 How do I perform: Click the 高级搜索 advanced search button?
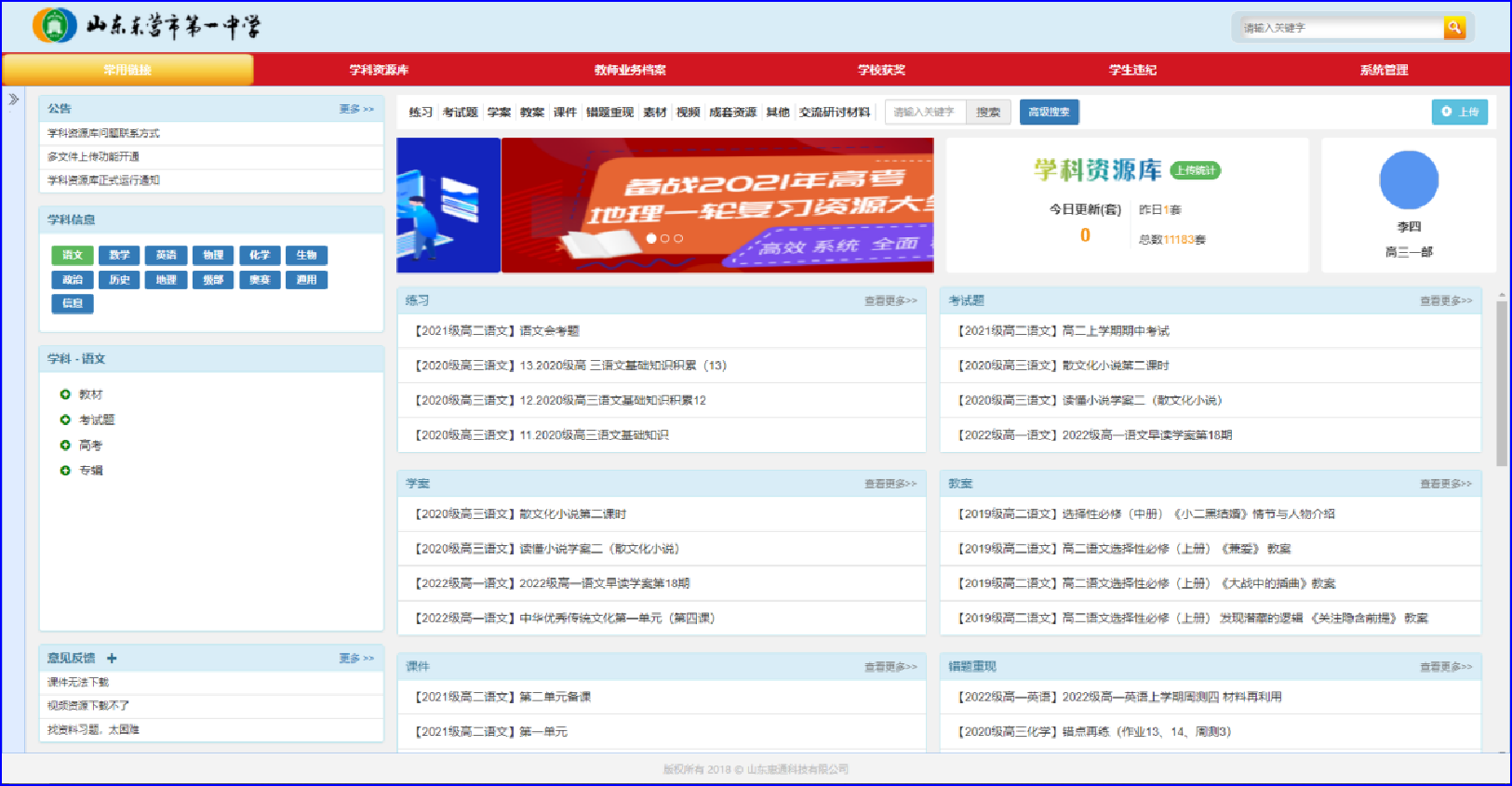[x=1049, y=112]
